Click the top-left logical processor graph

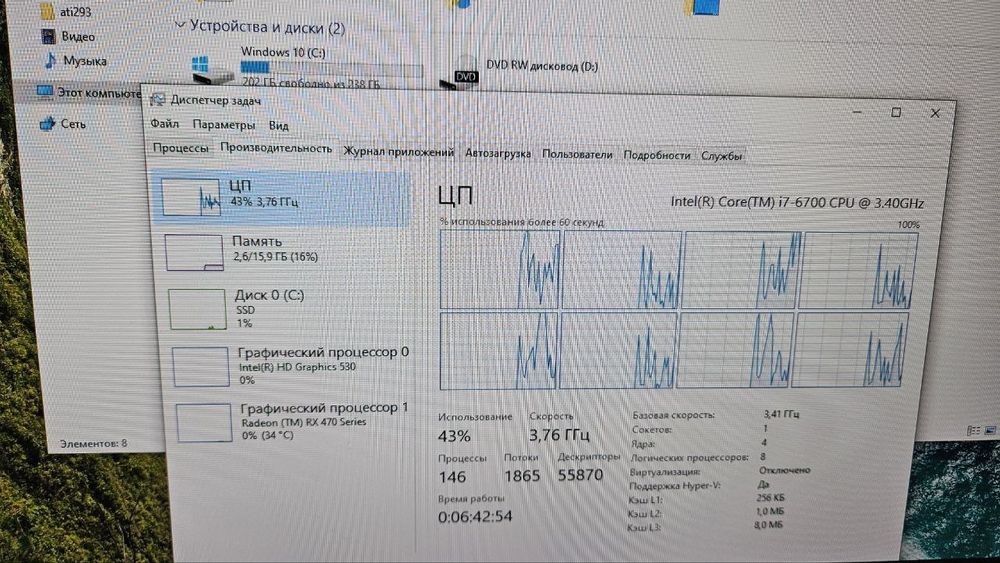coord(499,270)
